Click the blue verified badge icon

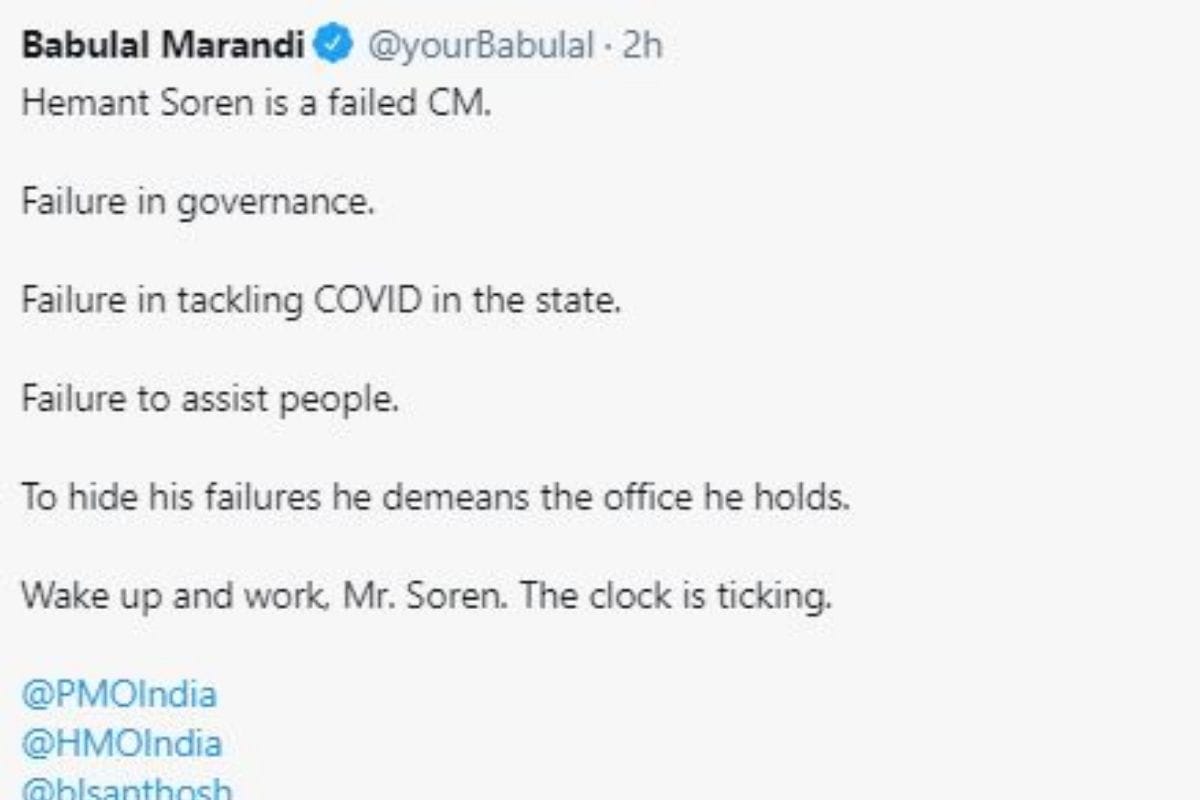333,45
